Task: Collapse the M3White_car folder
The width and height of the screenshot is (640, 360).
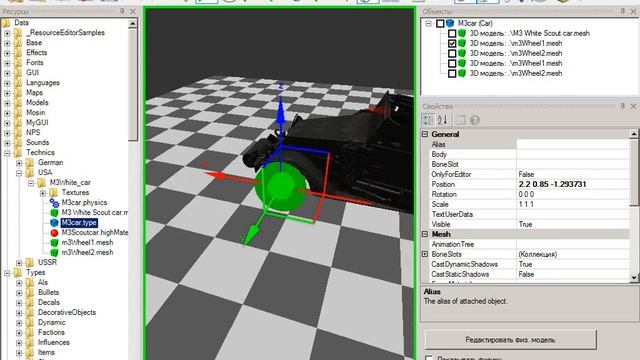Action: pyautogui.click(x=31, y=182)
